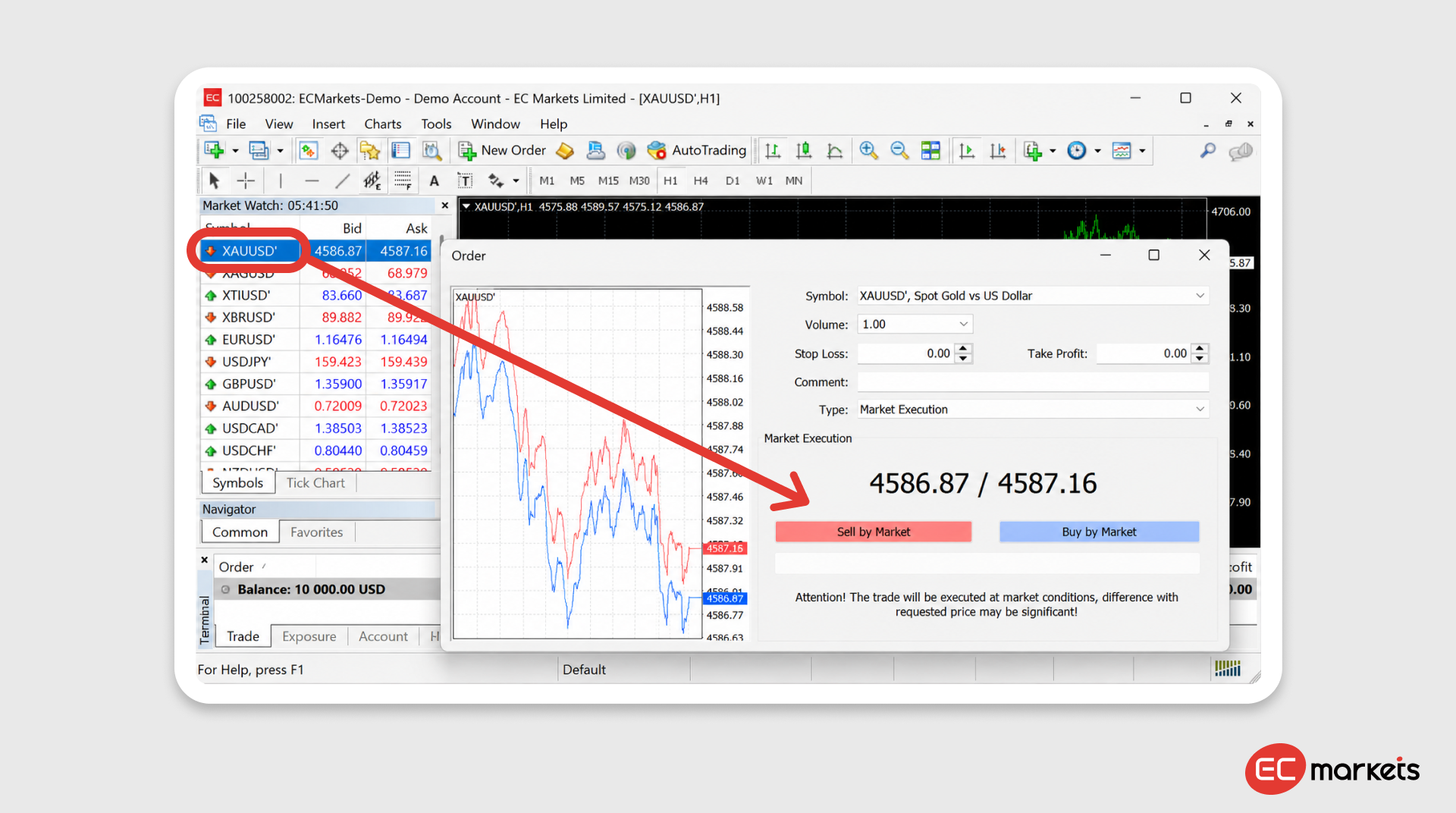Click the New Chart toolbar icon

214,150
